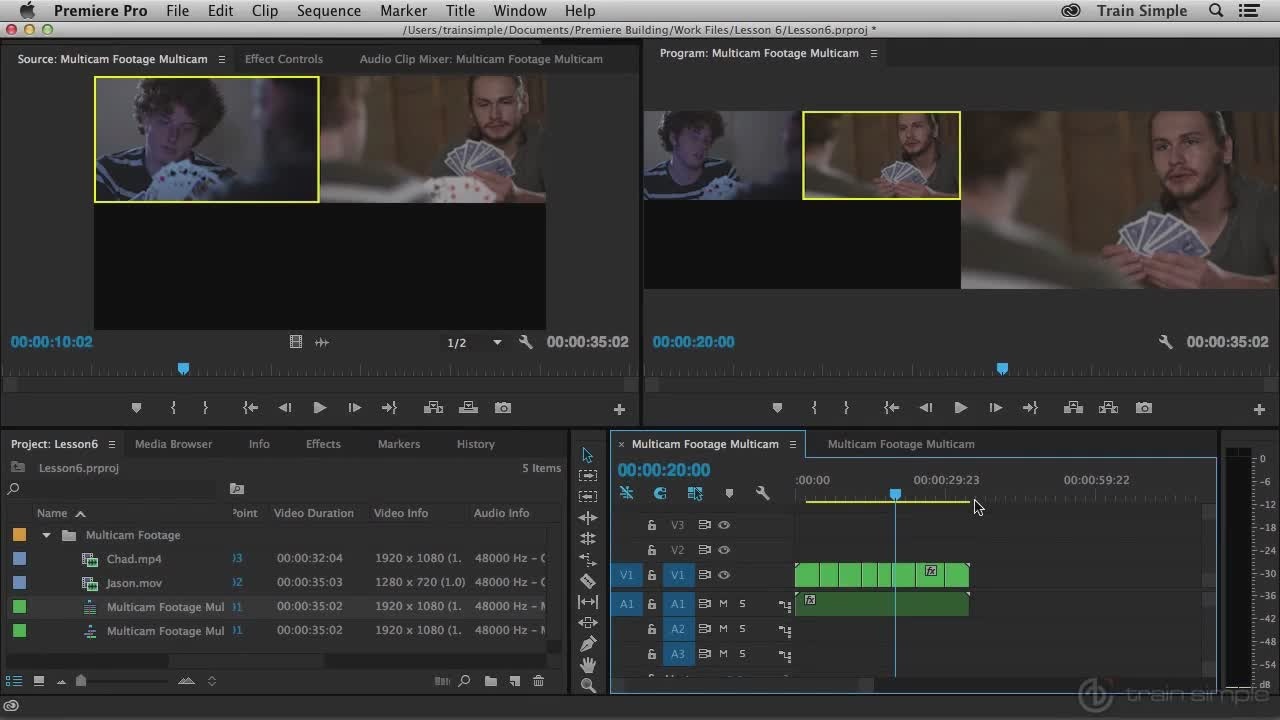Toggle V1 track output eye
This screenshot has height=720, width=1280.
pyautogui.click(x=724, y=575)
